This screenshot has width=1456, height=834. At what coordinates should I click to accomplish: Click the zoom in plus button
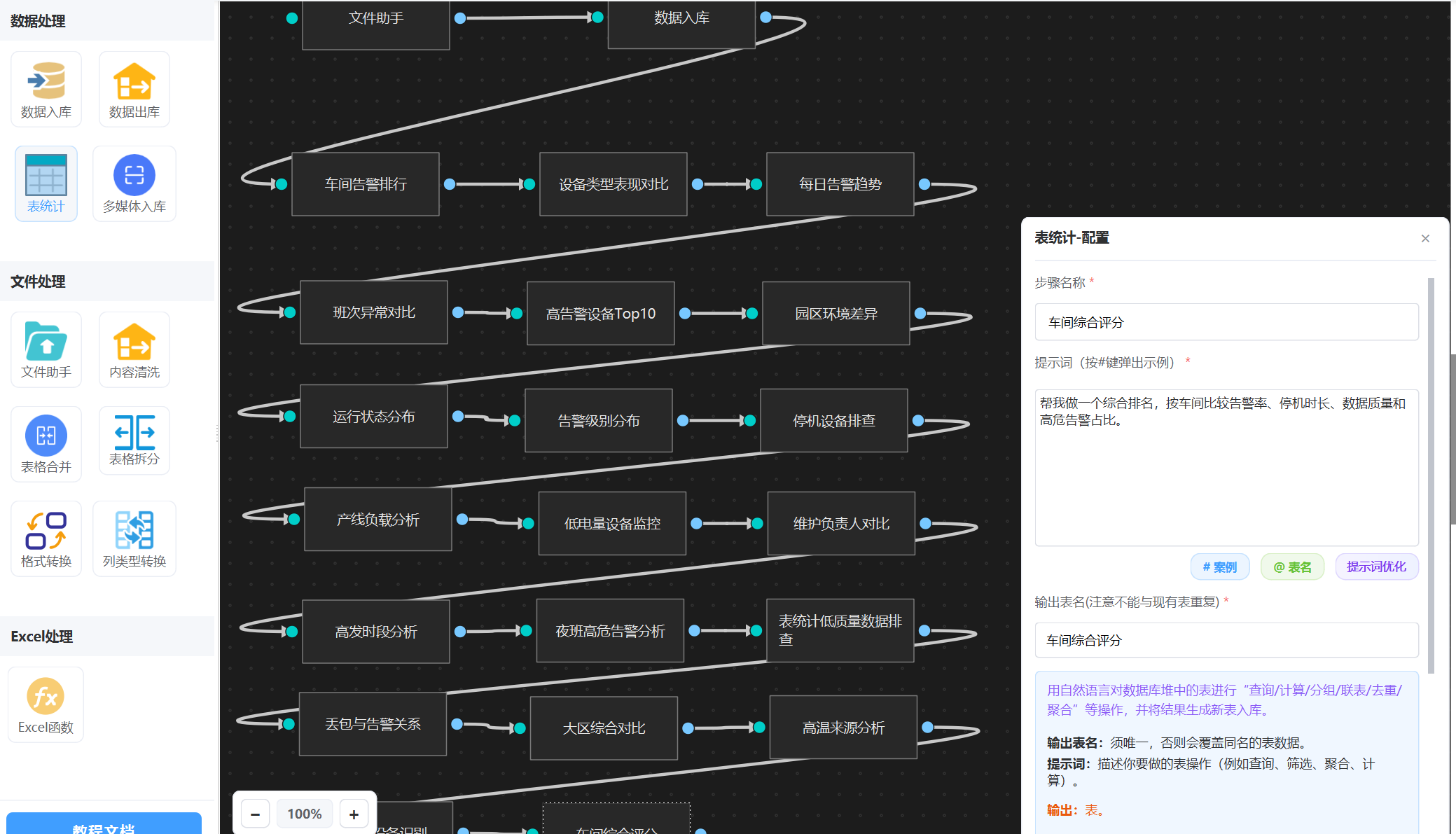pyautogui.click(x=354, y=814)
